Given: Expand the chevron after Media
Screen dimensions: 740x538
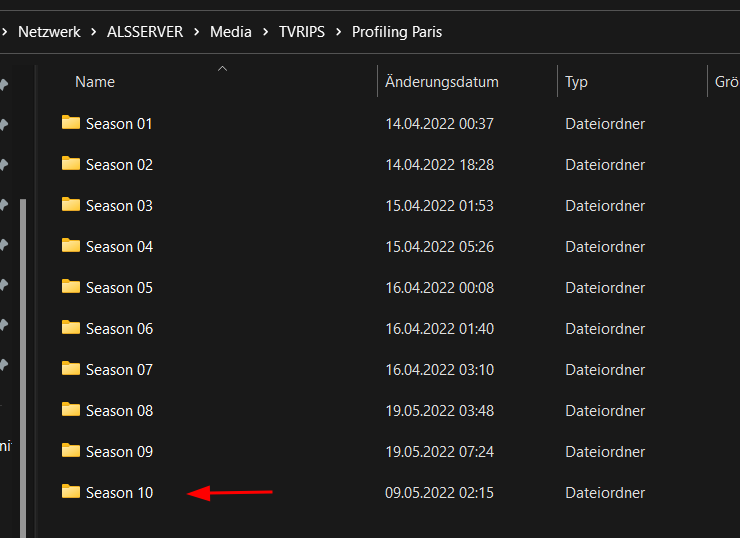Looking at the screenshot, I should [x=265, y=32].
